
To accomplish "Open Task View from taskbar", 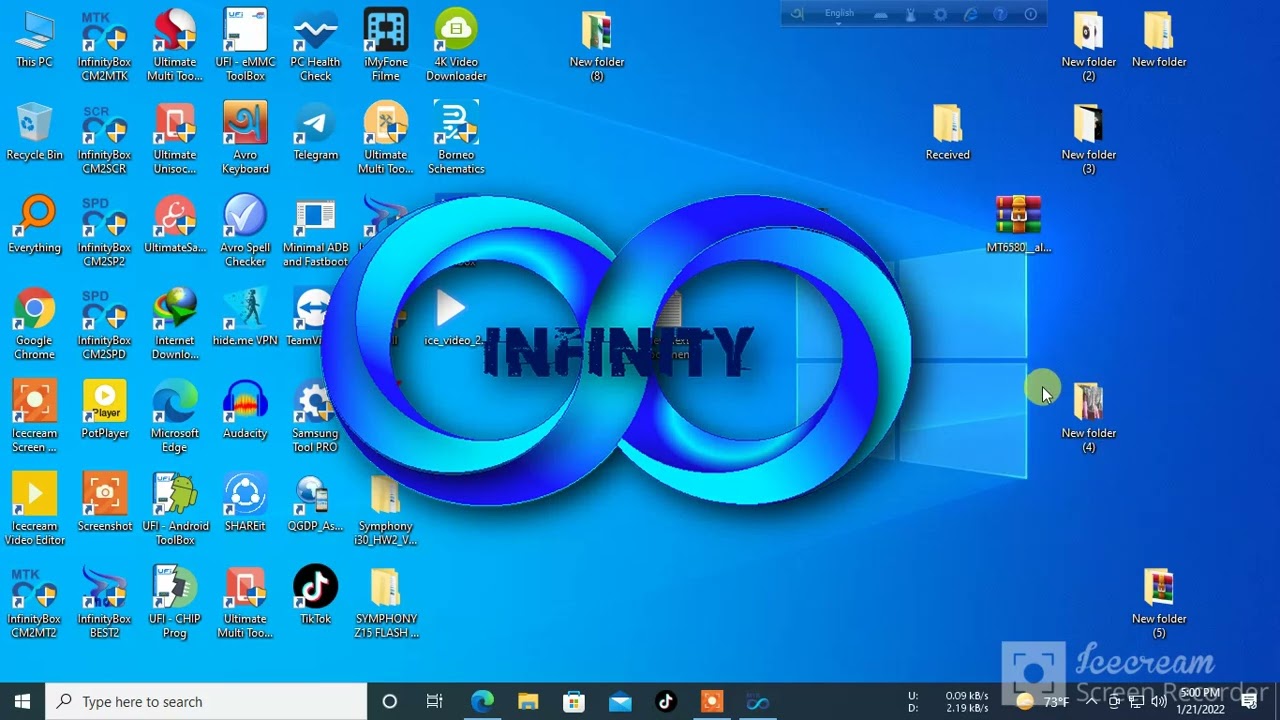I will click(434, 702).
